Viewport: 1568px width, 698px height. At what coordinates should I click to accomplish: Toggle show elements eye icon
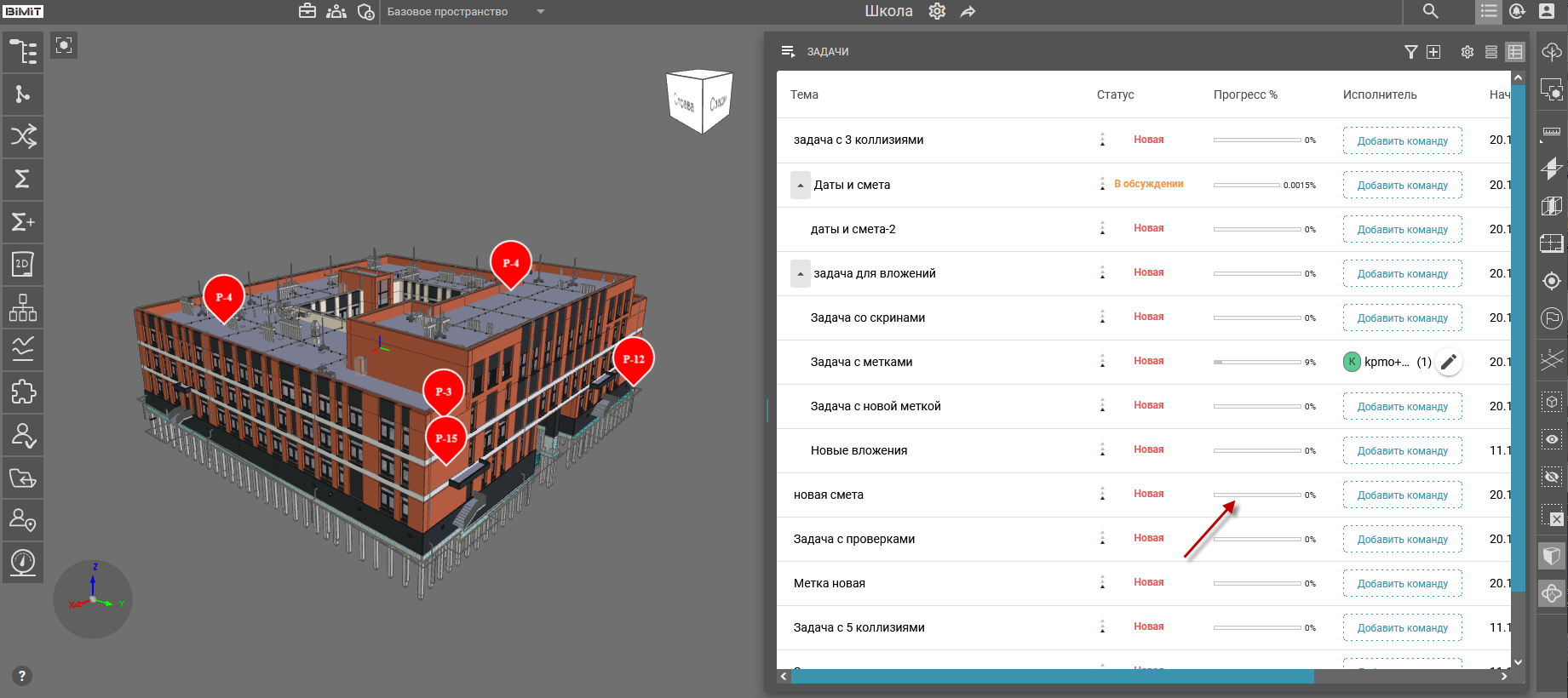(x=1552, y=439)
